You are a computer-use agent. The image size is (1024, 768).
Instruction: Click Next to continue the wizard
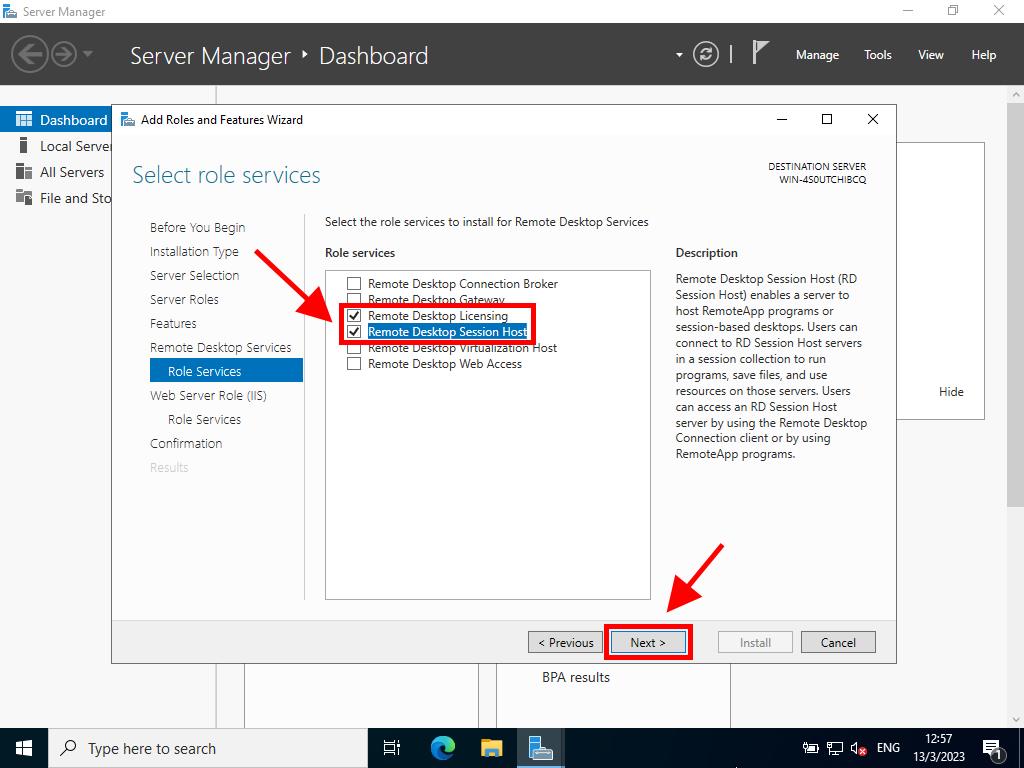[648, 643]
